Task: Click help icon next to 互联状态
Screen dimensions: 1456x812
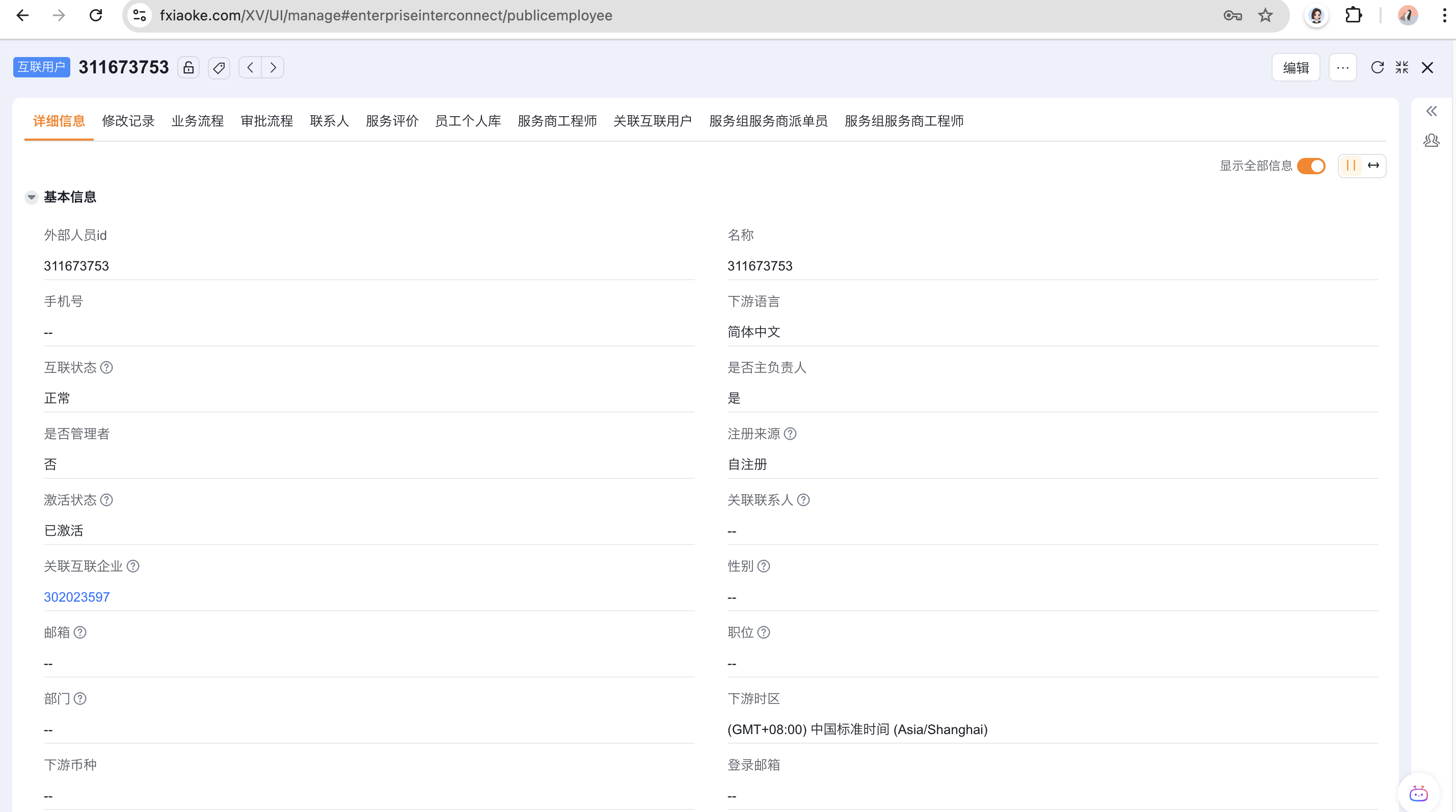Action: [x=106, y=368]
